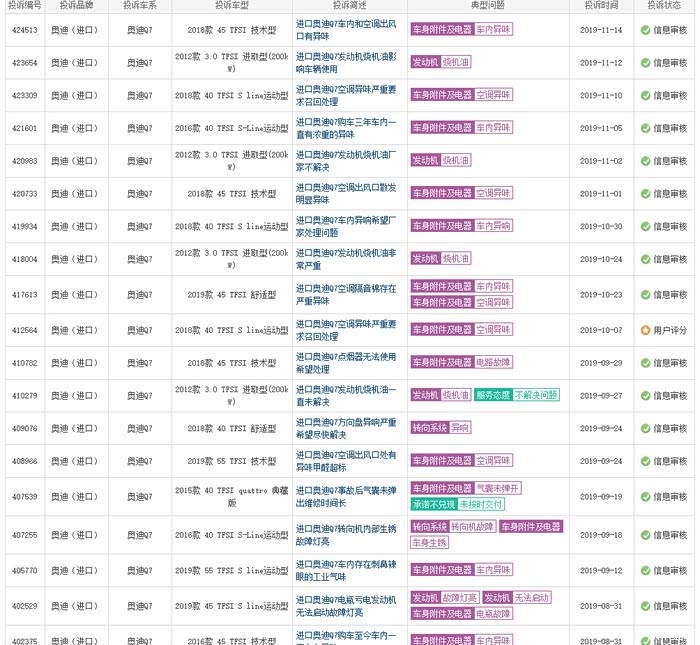Click 转向机故障 tag in row 407255
The width and height of the screenshot is (700, 645).
(472, 526)
